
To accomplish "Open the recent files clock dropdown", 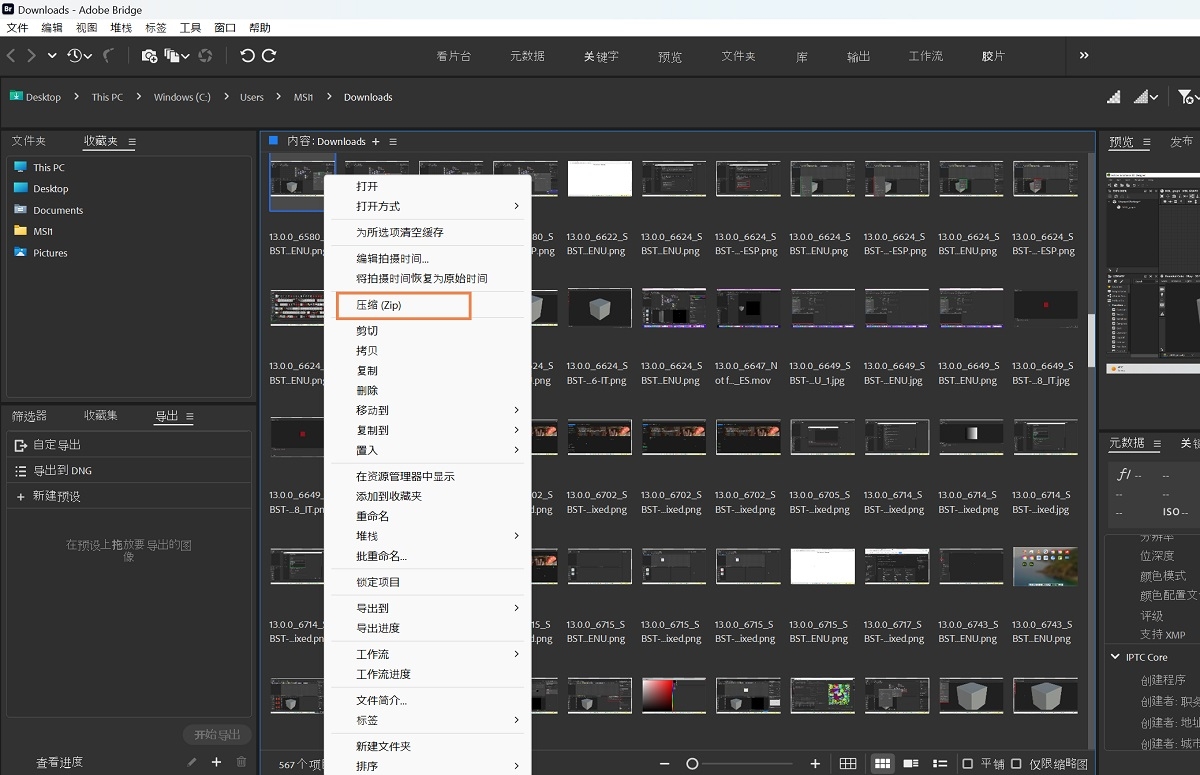I will [x=75, y=55].
